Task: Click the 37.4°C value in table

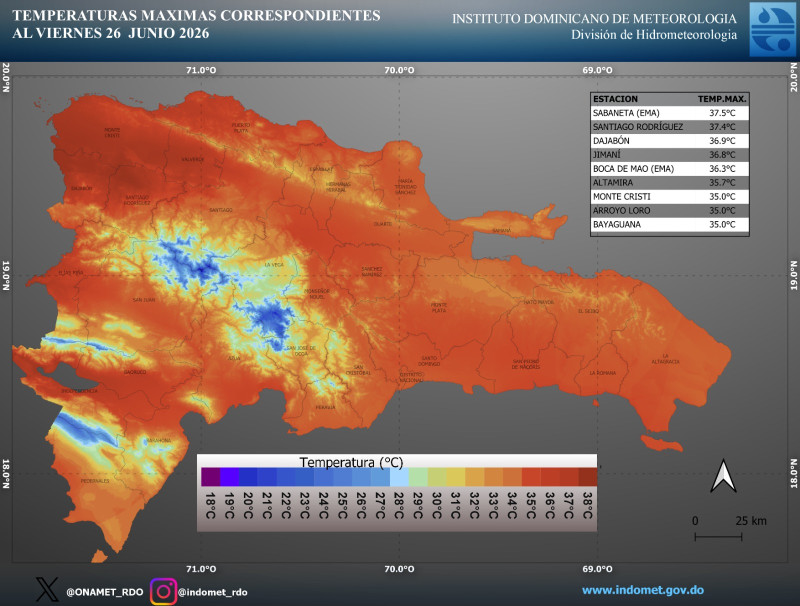Action: pos(722,127)
